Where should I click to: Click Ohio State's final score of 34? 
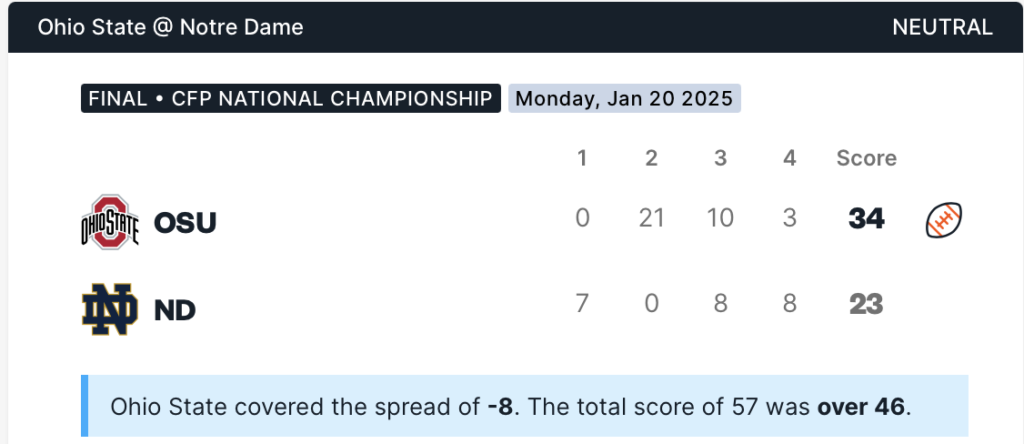[x=866, y=219]
